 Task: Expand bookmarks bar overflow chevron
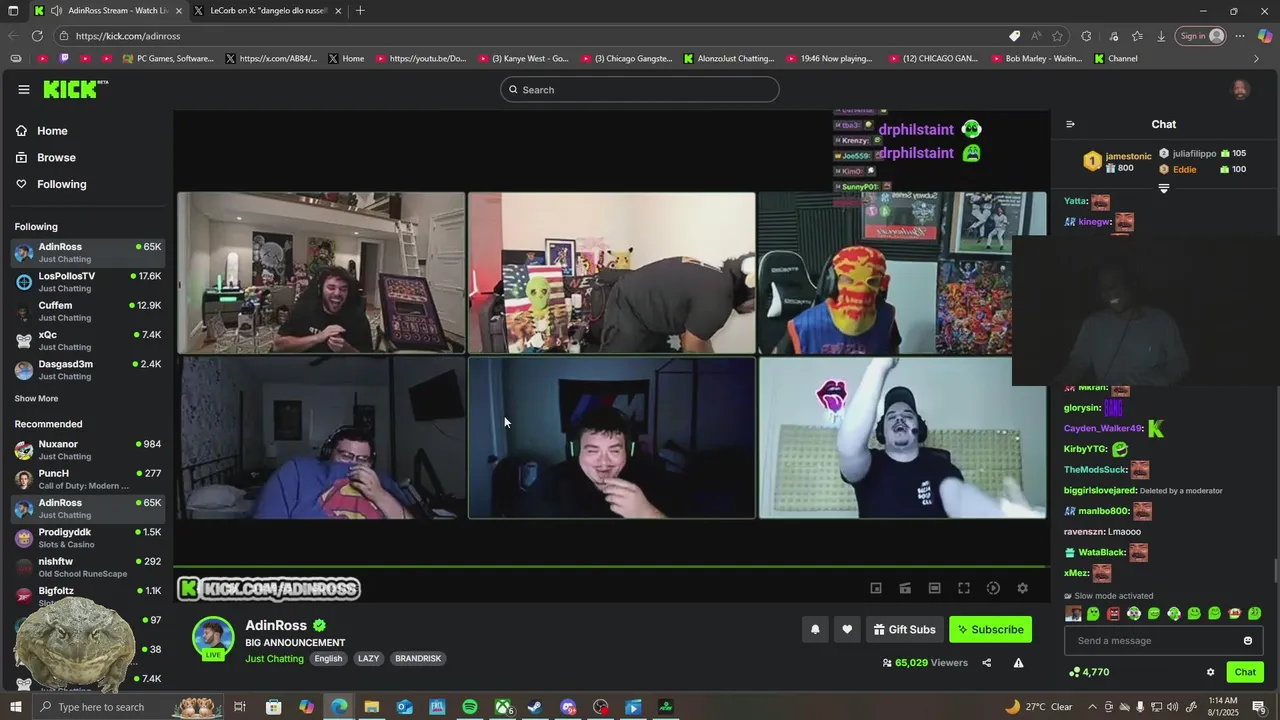point(1257,58)
